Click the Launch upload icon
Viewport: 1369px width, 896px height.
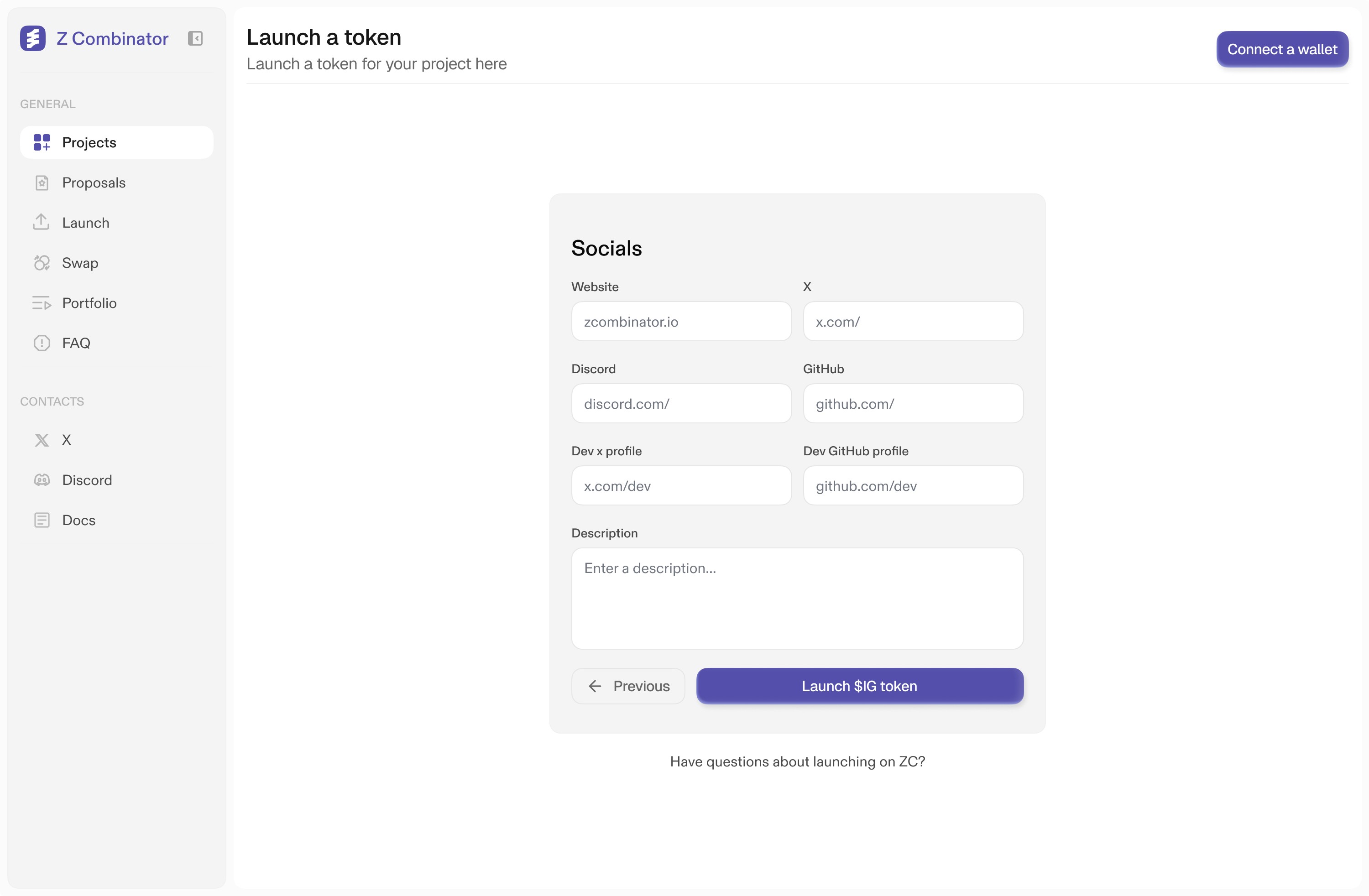(42, 223)
